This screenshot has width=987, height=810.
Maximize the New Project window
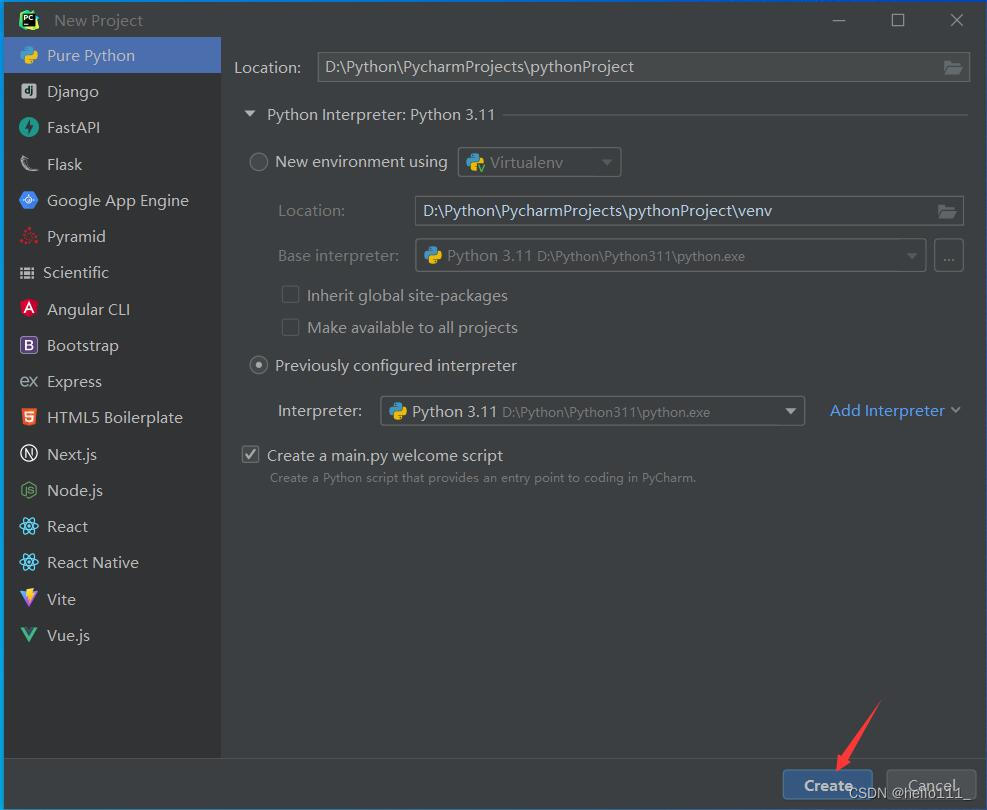[x=898, y=20]
